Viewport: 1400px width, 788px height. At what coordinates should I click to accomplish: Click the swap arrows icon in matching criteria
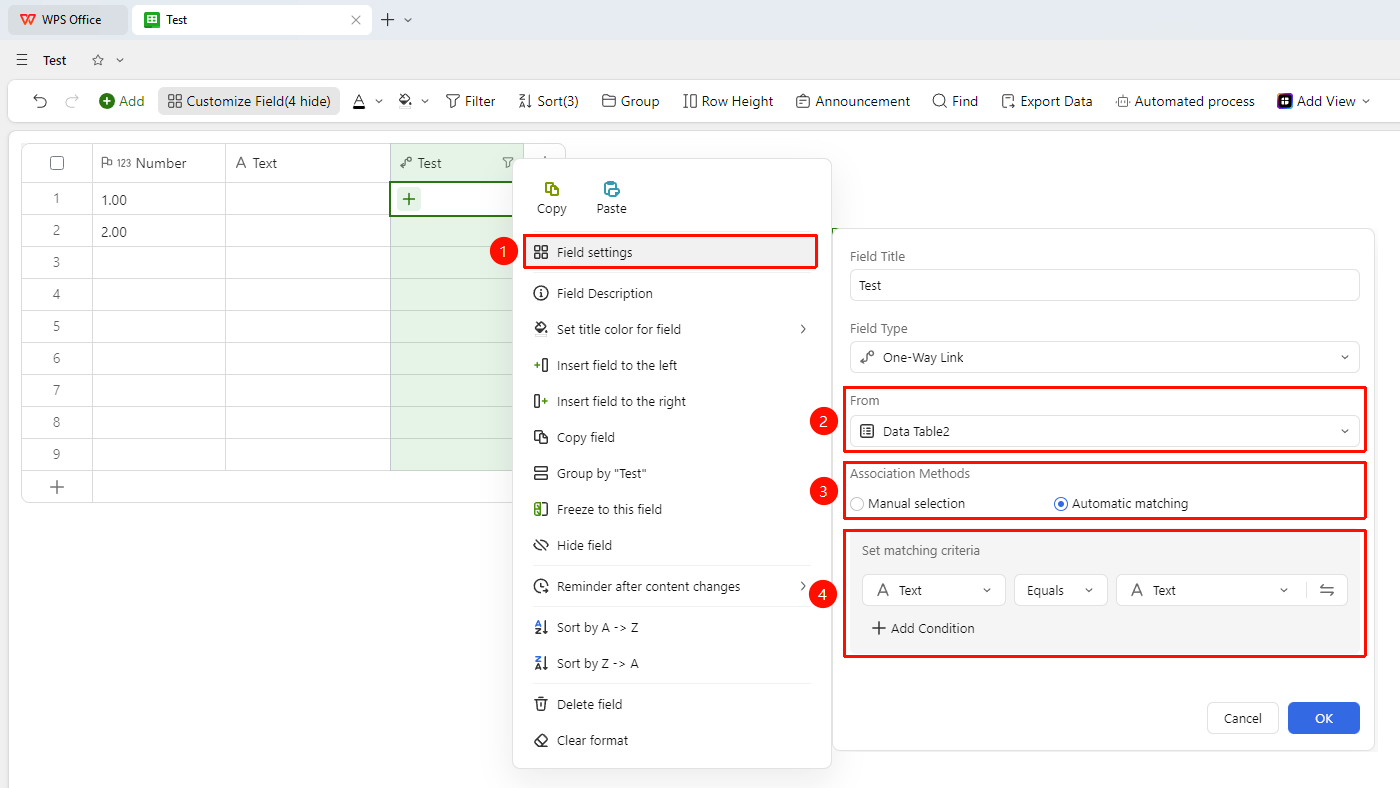click(1327, 590)
